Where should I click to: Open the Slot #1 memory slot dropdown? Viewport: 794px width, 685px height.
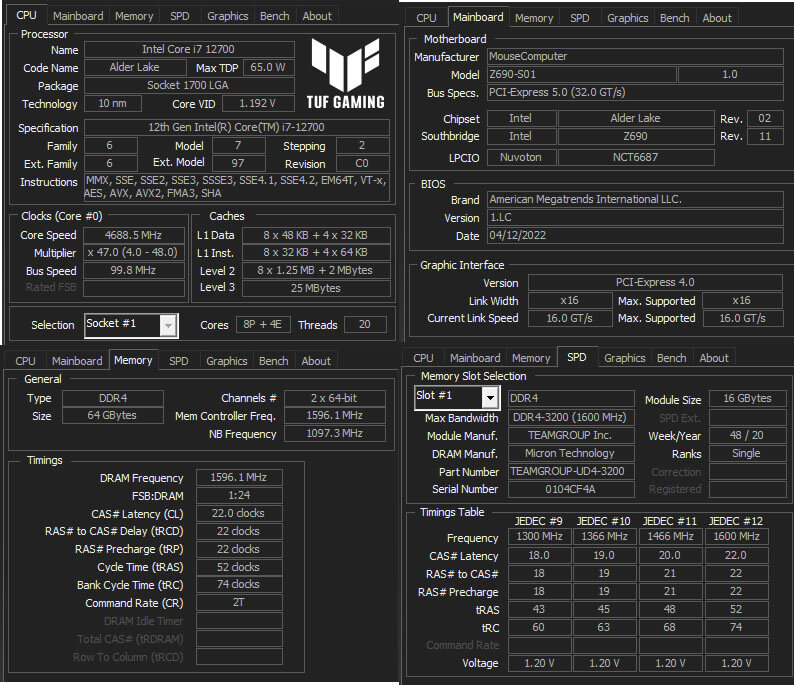[490, 397]
